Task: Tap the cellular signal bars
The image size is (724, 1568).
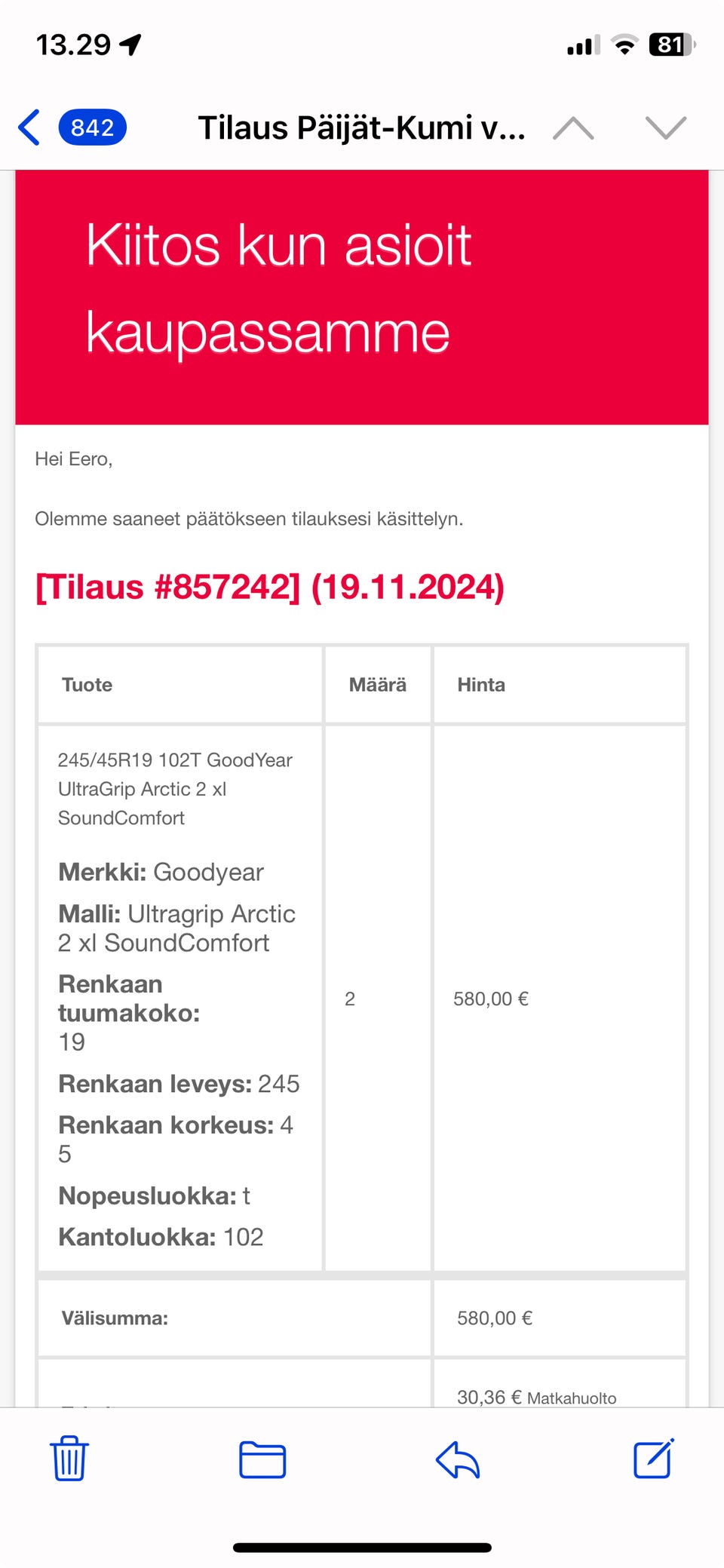Action: point(583,46)
